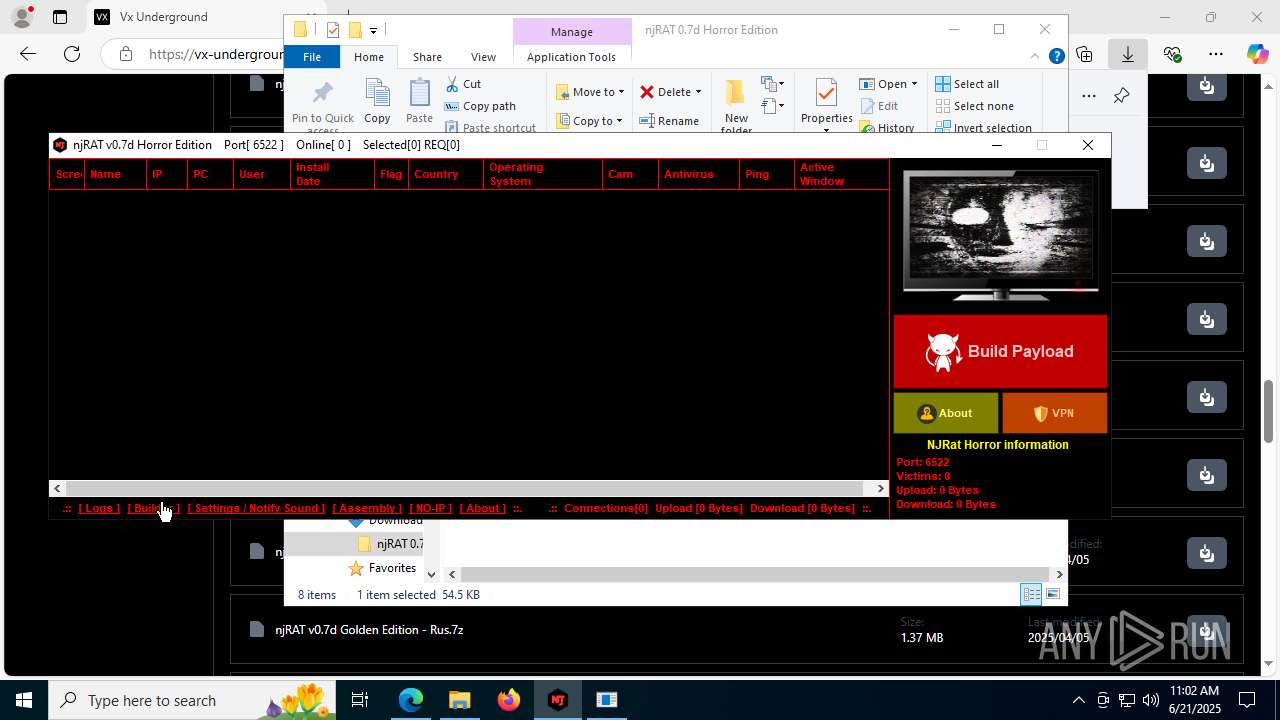Open the Edge Copilot icon
This screenshot has width=1280, height=720.
1257,54
